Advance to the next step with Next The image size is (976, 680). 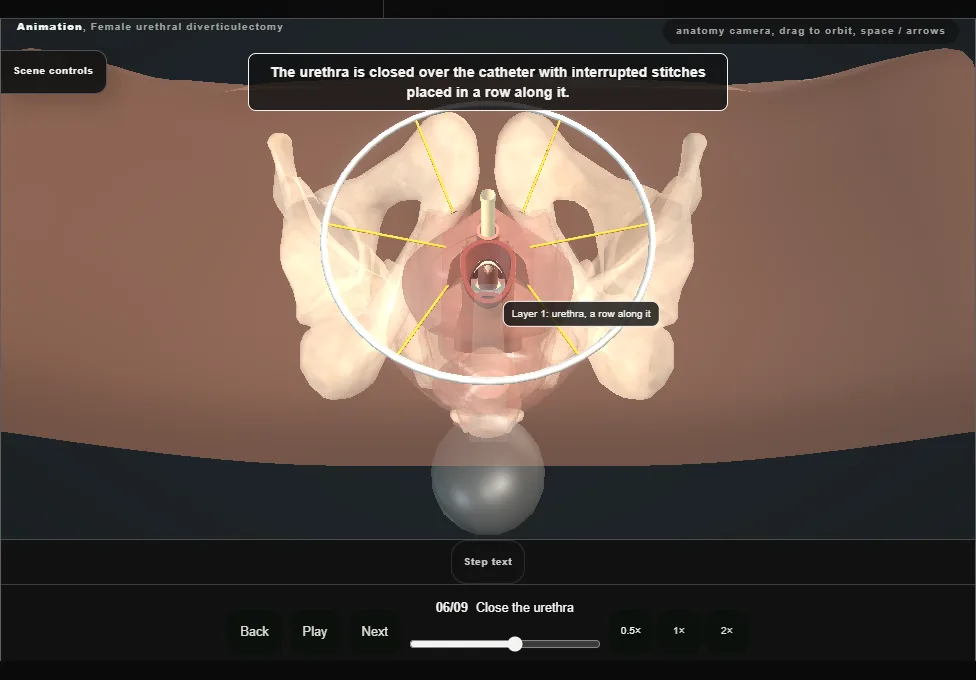click(x=375, y=631)
